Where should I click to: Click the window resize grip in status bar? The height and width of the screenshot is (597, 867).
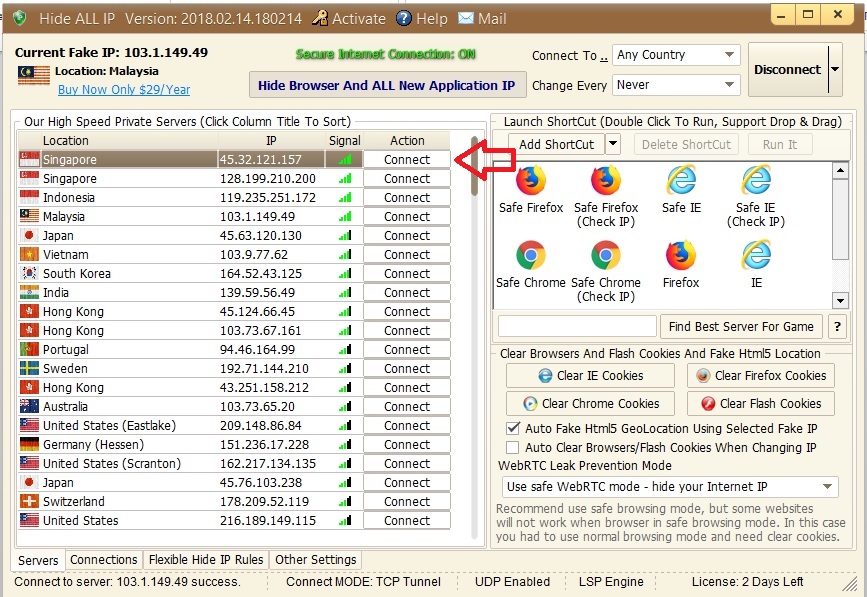(849, 583)
